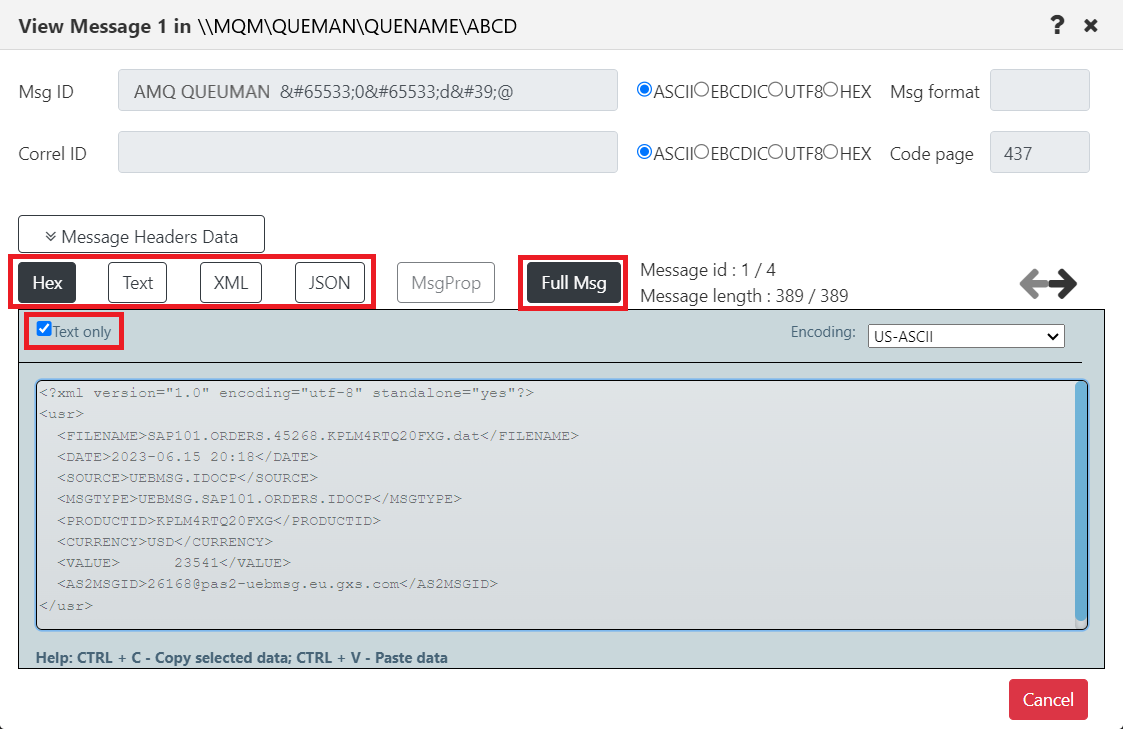Select HEX radio for Correl ID
1123x729 pixels.
pyautogui.click(x=831, y=152)
